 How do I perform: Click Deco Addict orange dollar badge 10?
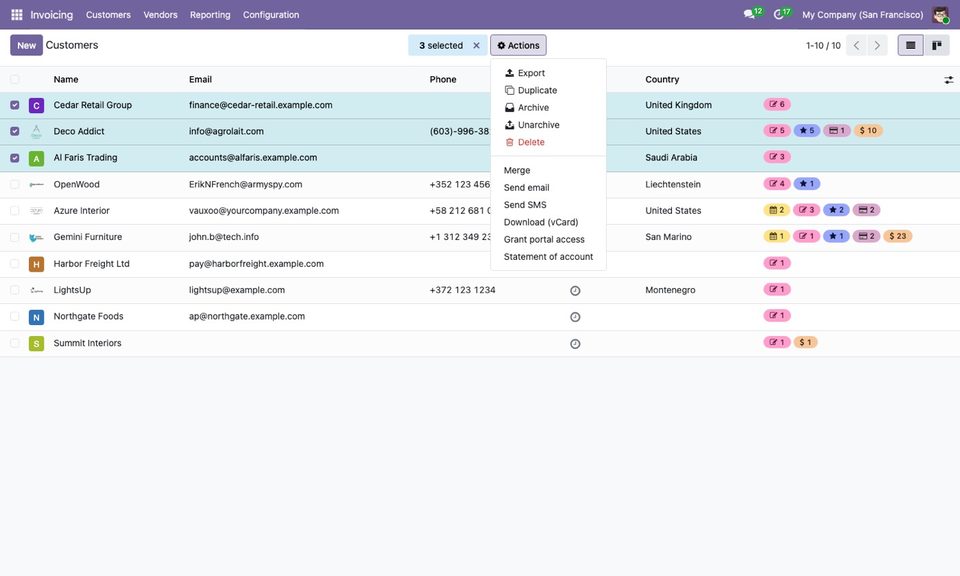[x=868, y=130]
